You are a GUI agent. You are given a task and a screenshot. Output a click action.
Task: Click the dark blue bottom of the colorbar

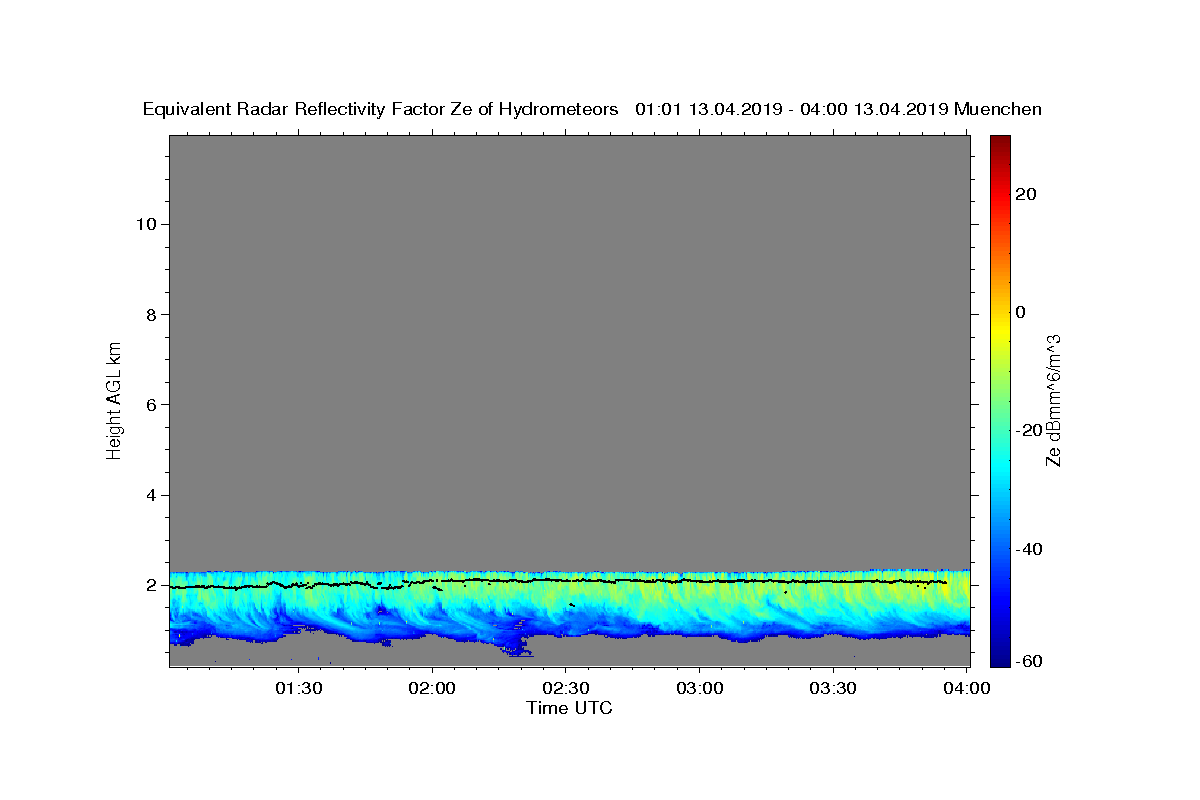[1000, 655]
